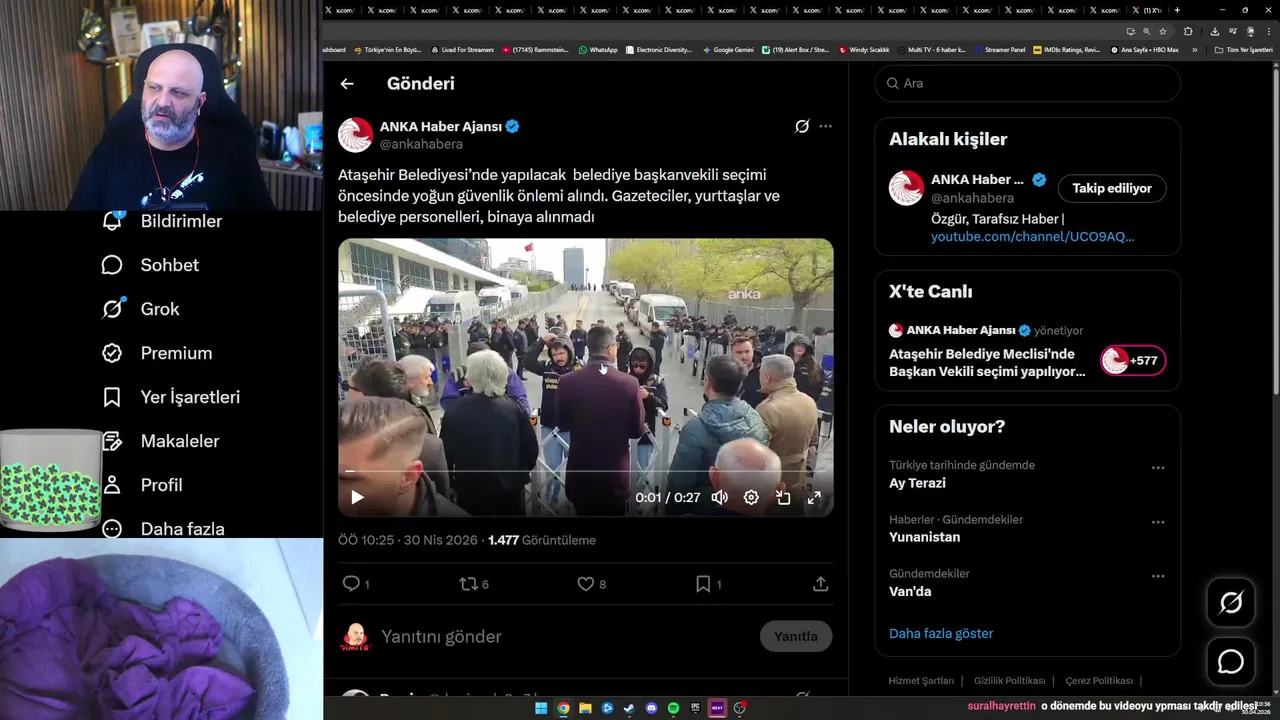Click the Takip ediliyor button
This screenshot has width=1280, height=720.
[1112, 188]
